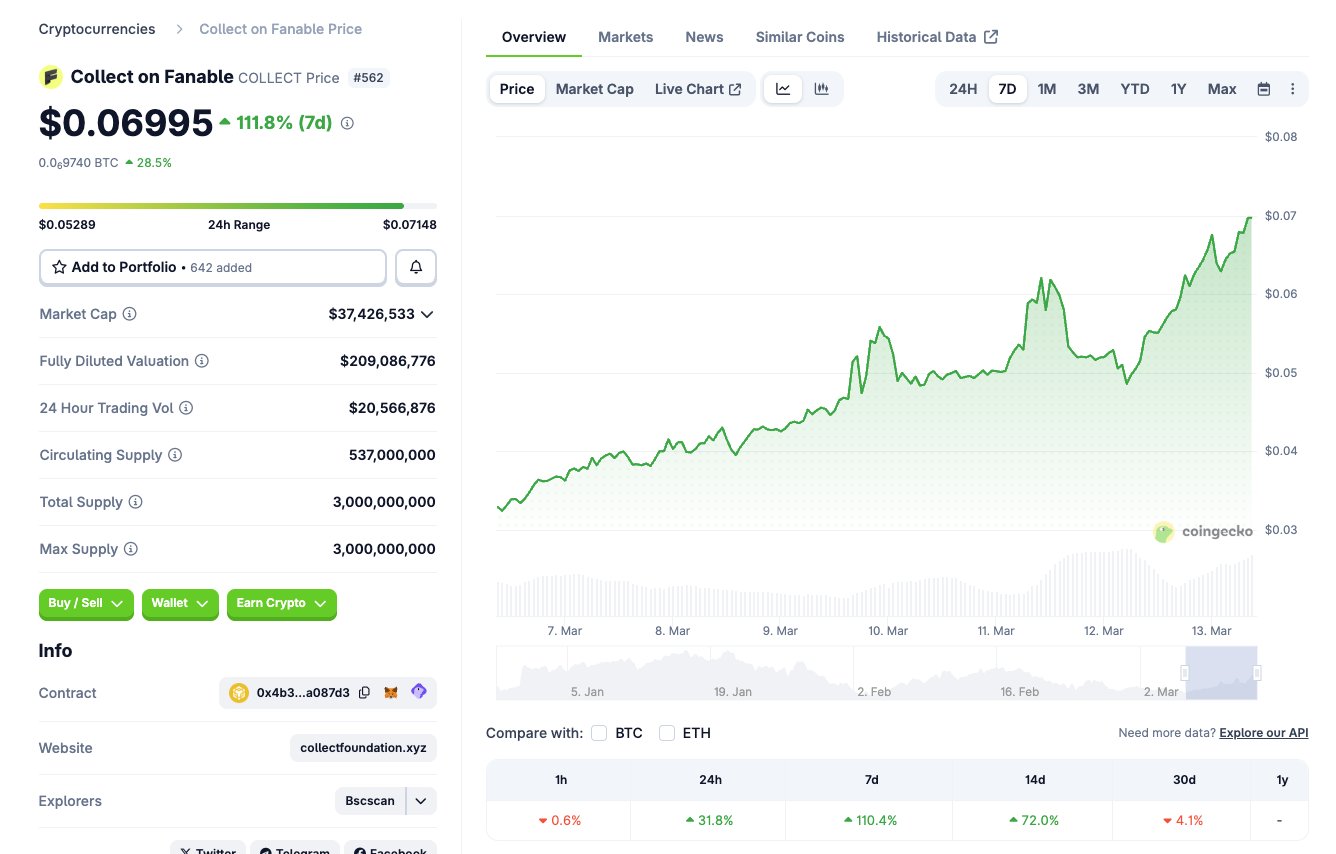Screen dimensions: 1336x854
Task: Click the price alert bell icon
Action: tap(416, 267)
